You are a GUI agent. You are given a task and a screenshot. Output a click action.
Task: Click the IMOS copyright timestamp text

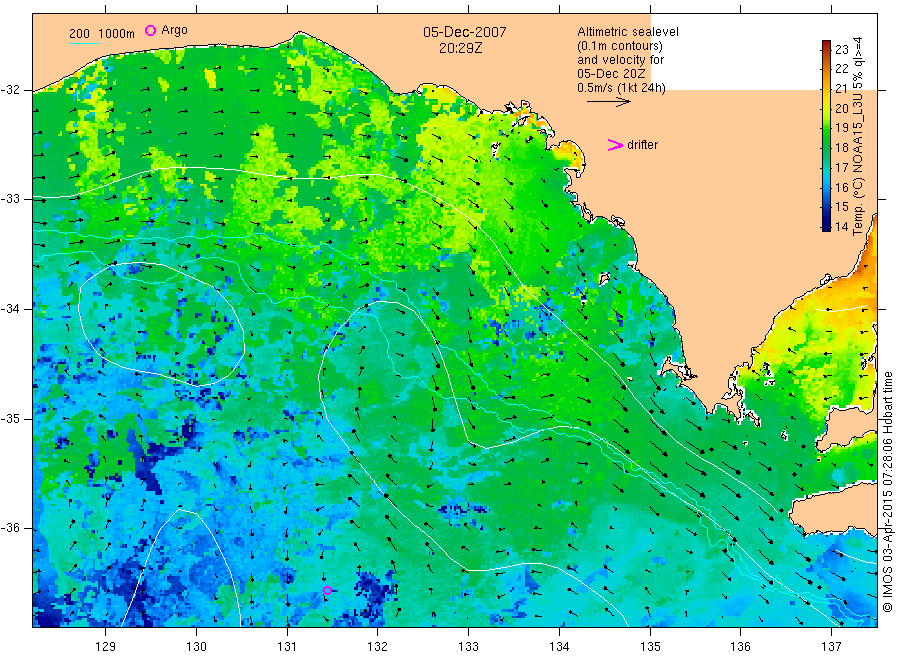[x=888, y=492]
